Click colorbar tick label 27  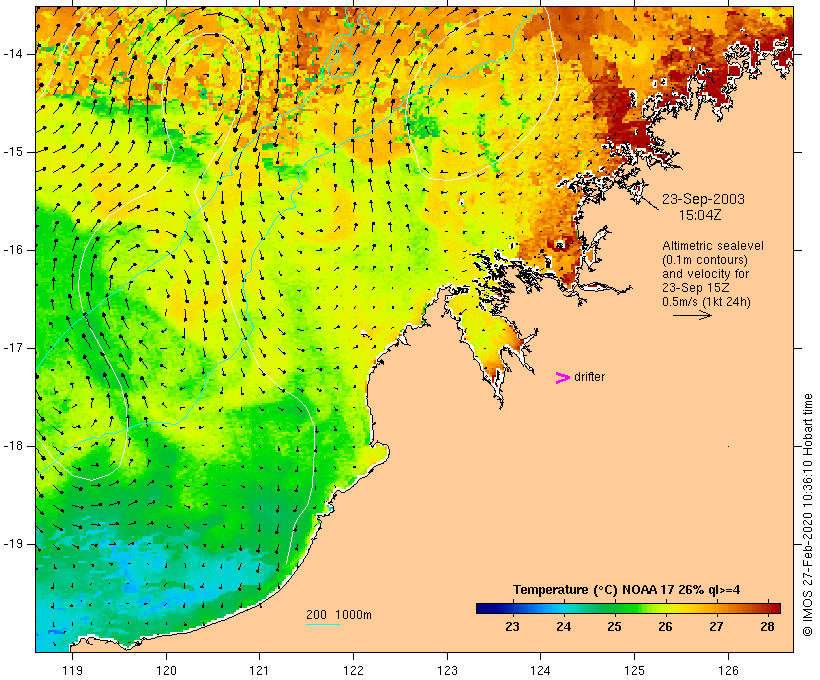(716, 626)
